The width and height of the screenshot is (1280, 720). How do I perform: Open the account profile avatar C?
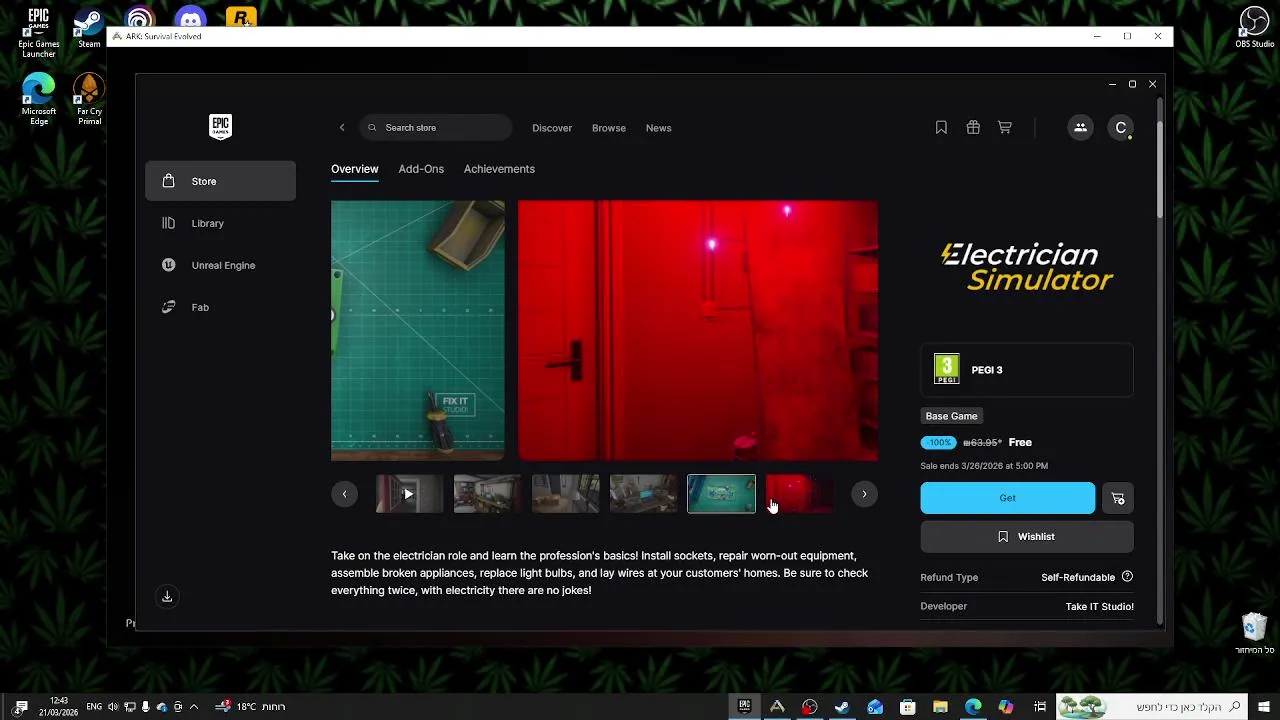[1121, 127]
